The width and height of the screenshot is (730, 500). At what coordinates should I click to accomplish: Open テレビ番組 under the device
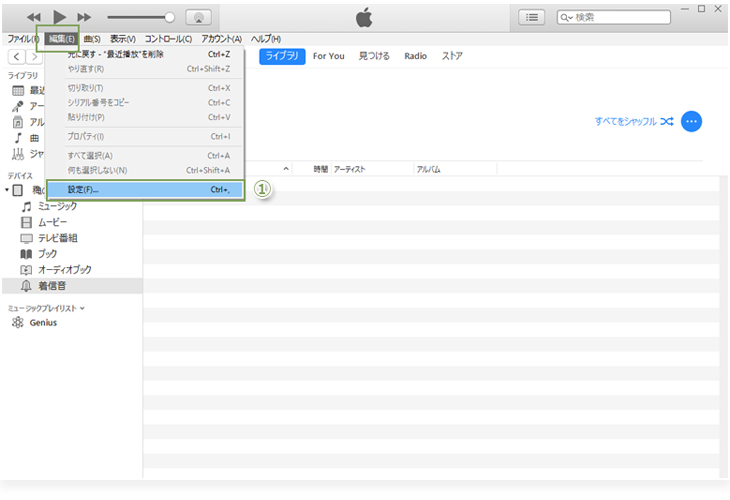coord(58,238)
